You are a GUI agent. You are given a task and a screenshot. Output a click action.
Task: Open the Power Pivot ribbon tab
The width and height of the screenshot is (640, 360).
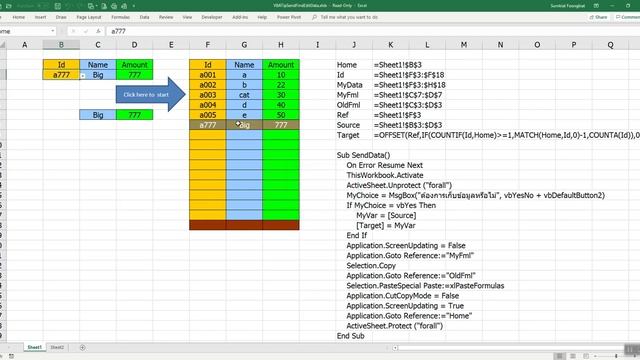289,17
